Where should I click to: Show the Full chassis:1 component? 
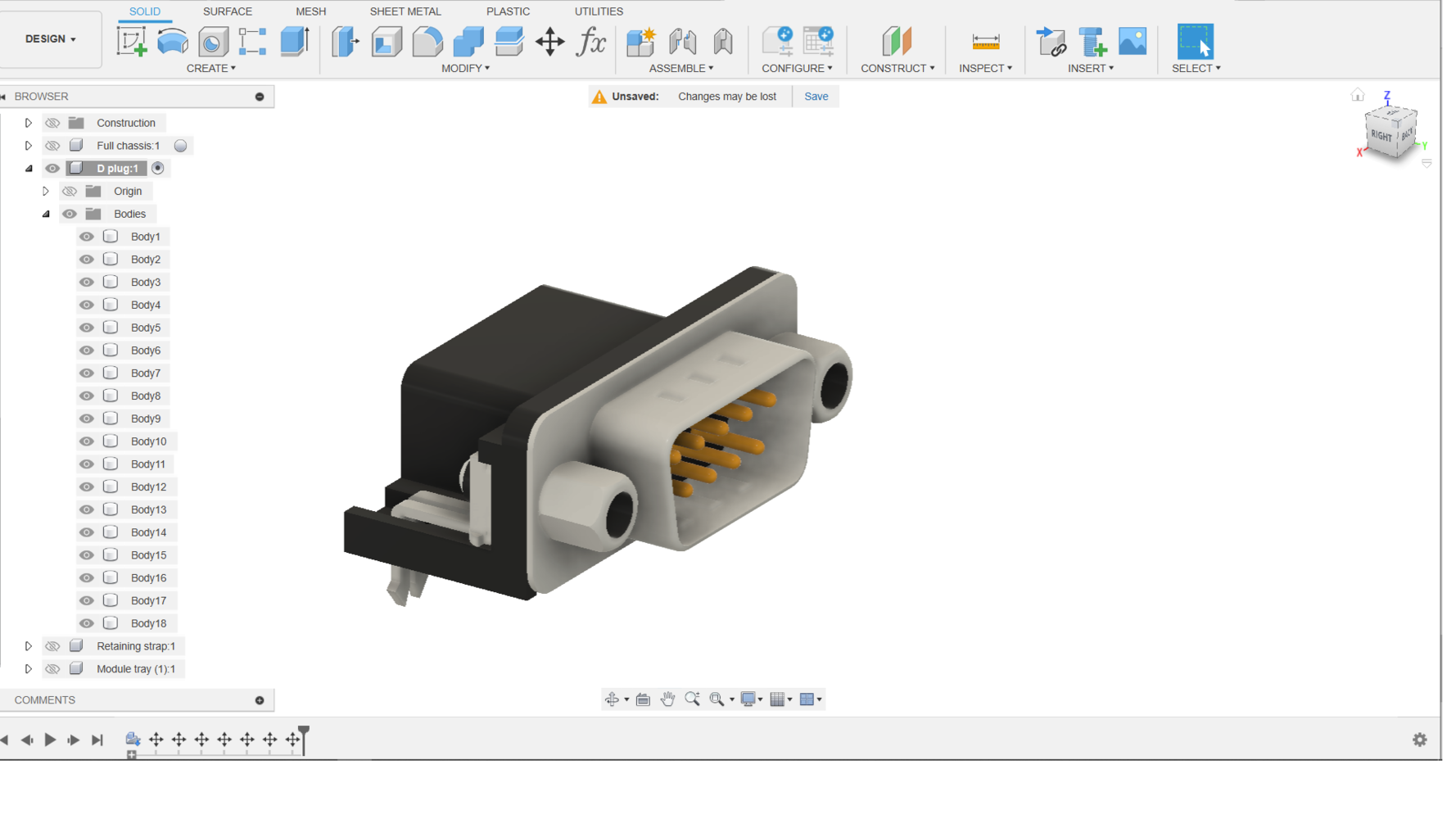52,146
